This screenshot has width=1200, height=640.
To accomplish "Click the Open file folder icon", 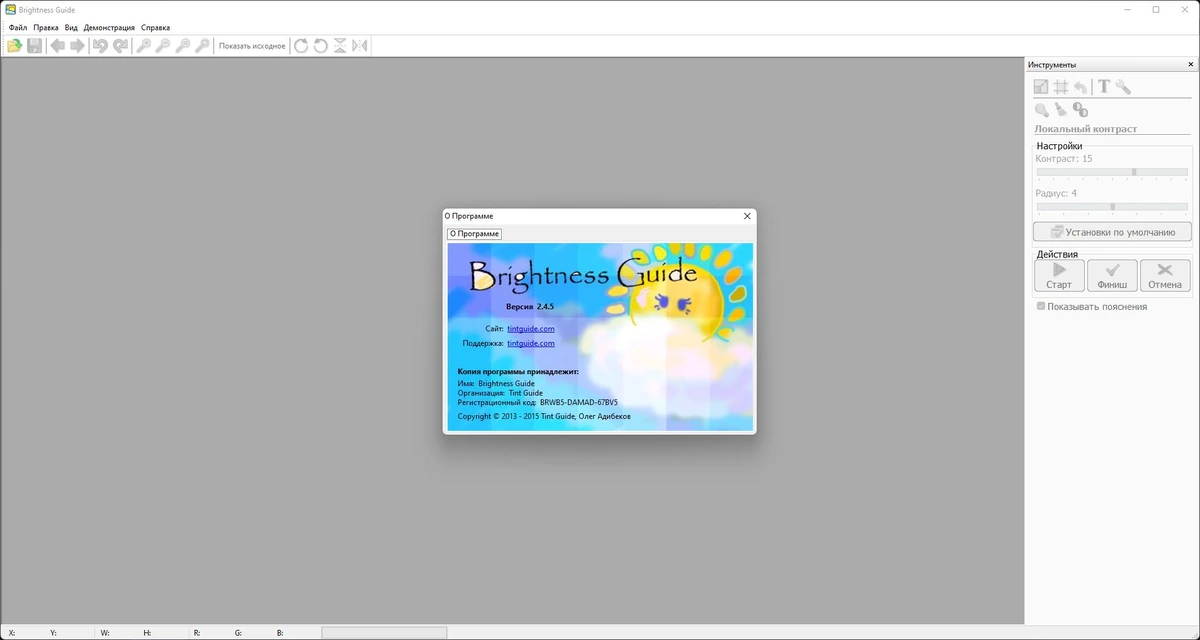I will click(x=15, y=46).
